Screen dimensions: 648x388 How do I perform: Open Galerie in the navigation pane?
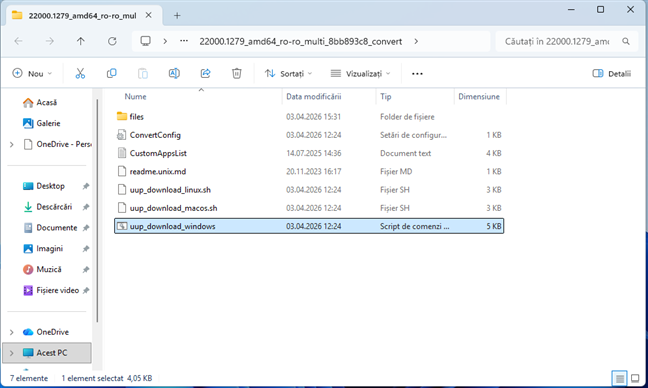(42, 123)
